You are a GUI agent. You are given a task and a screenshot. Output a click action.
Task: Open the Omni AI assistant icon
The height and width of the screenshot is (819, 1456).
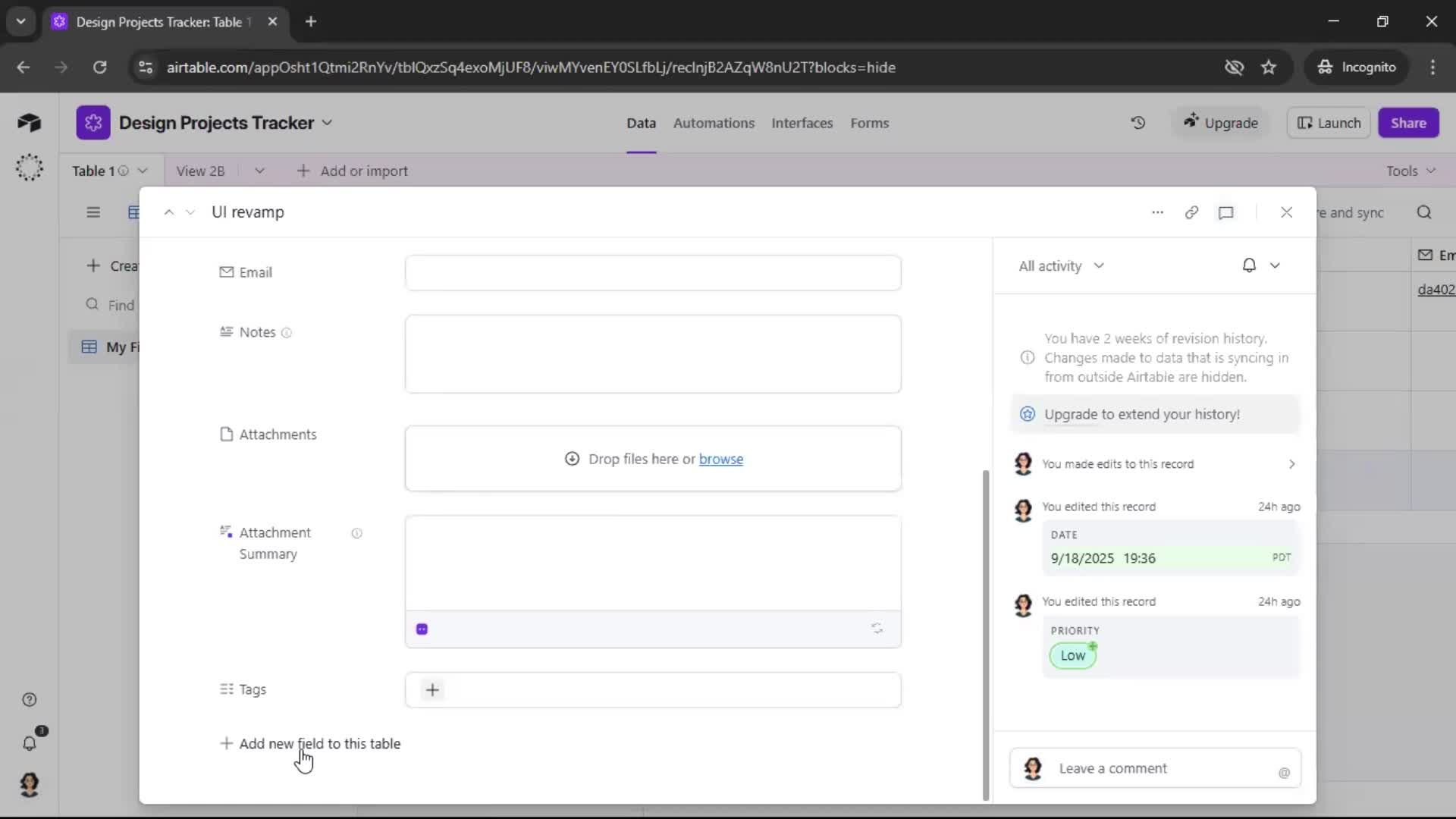pyautogui.click(x=29, y=168)
